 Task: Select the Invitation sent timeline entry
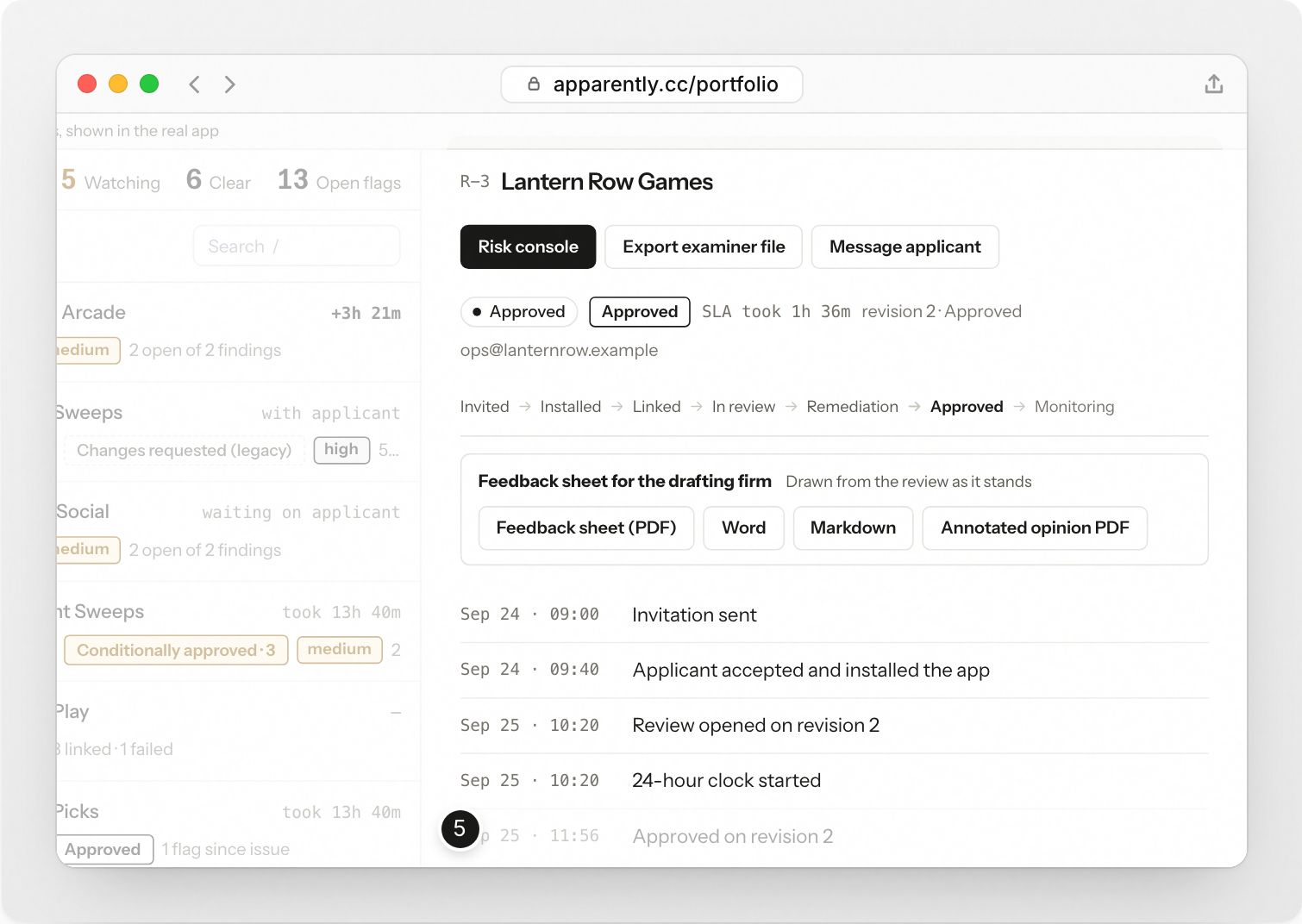835,615
